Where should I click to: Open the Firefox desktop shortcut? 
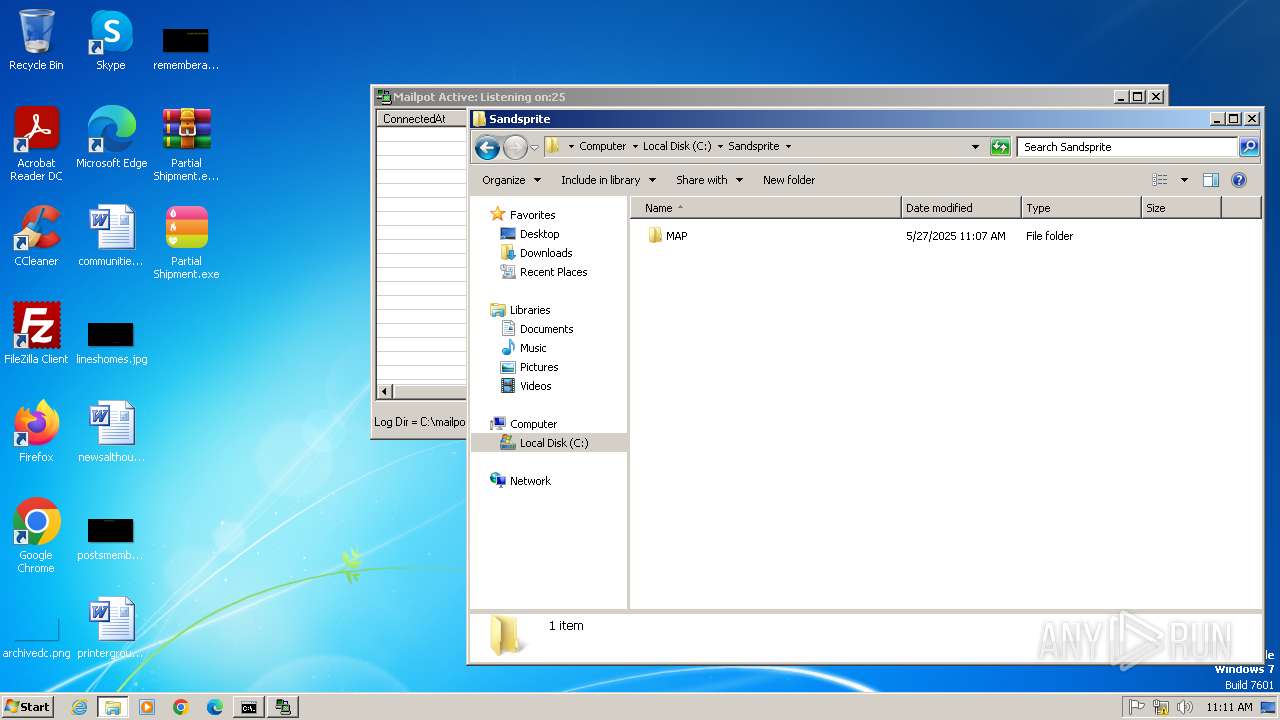coord(36,432)
